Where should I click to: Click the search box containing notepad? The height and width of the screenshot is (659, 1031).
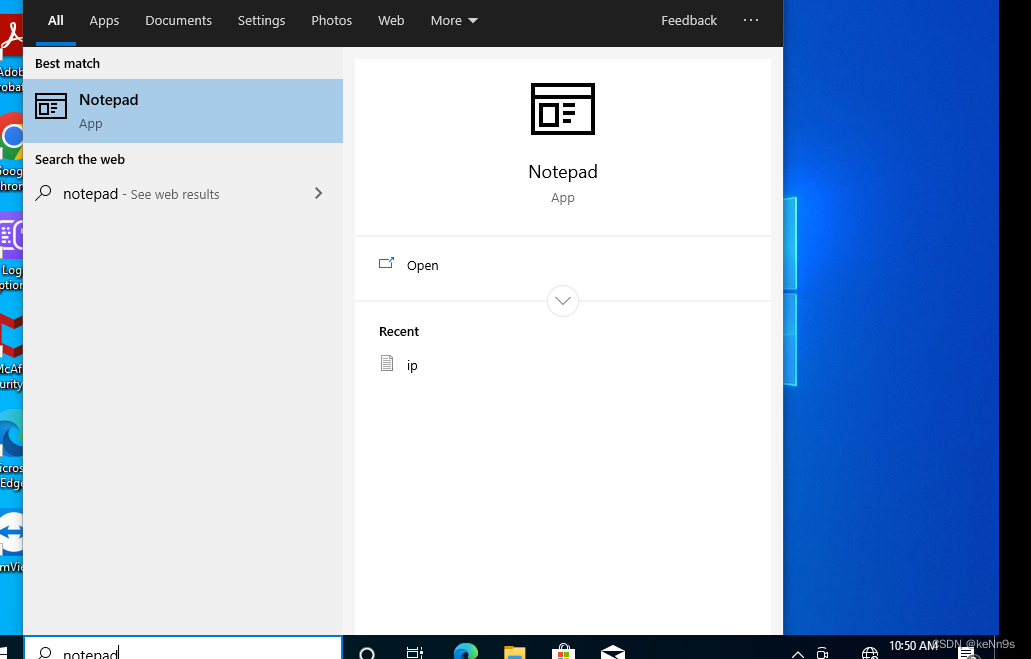click(x=183, y=648)
